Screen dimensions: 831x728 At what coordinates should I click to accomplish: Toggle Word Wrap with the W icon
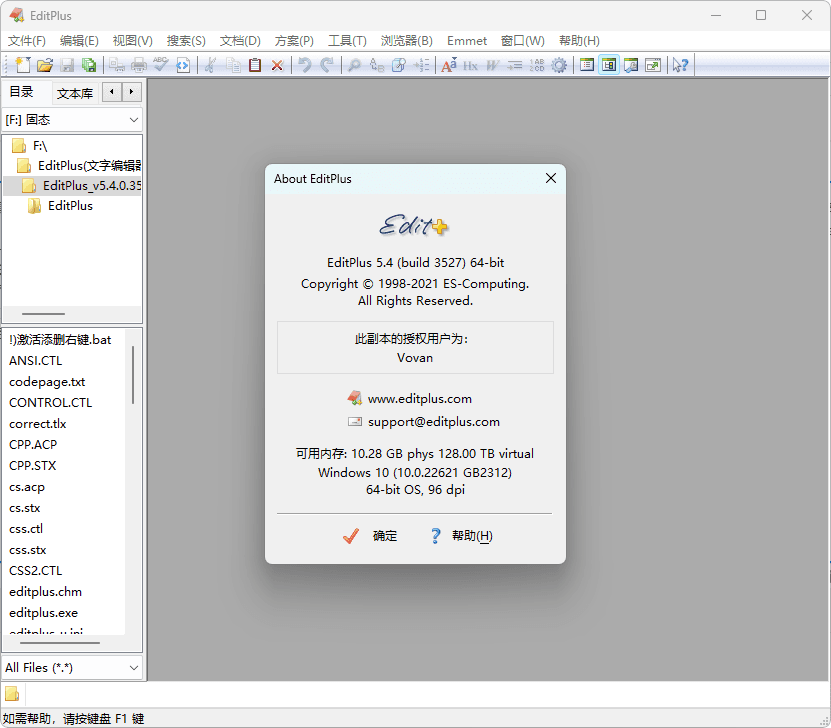[493, 65]
